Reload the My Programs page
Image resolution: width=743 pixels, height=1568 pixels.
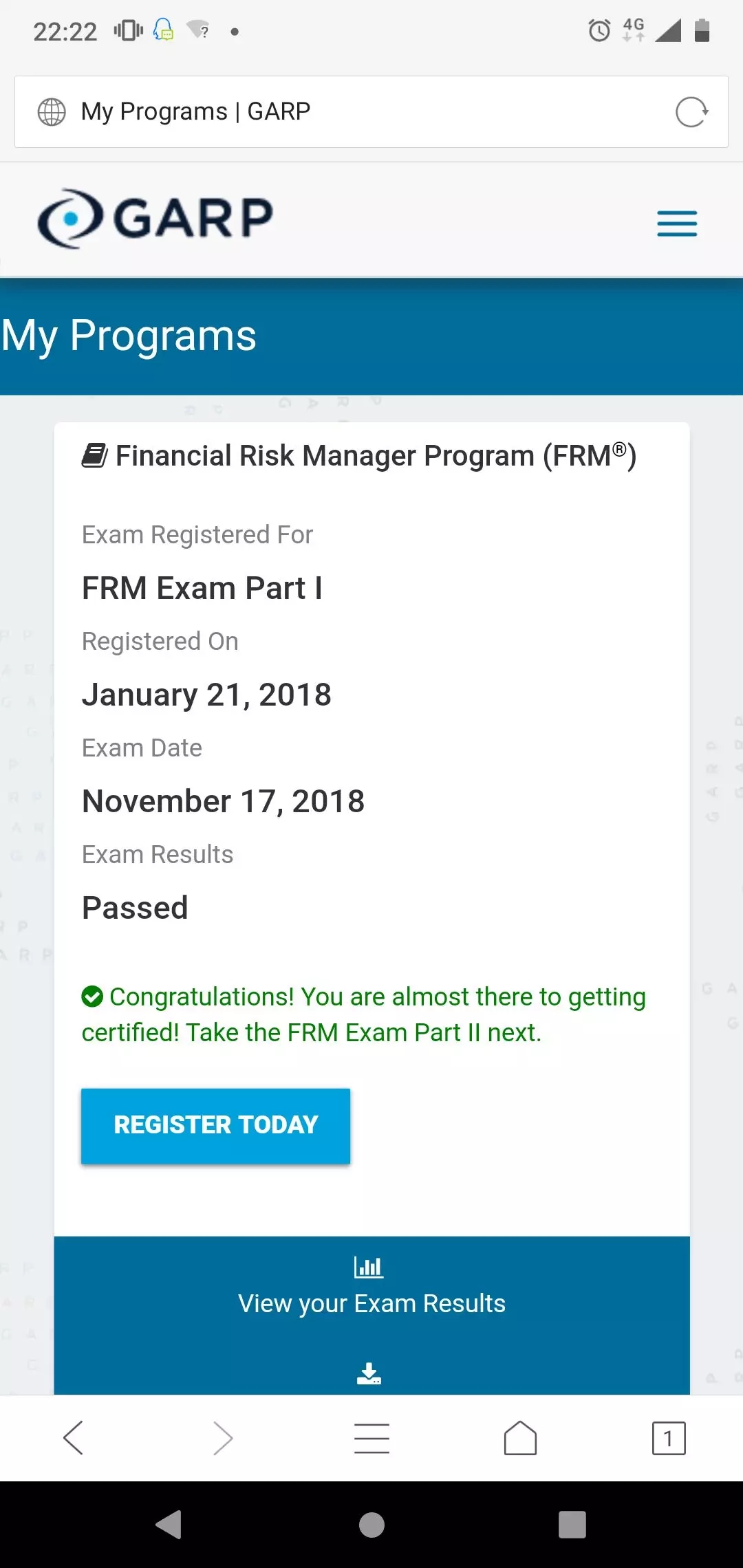(691, 111)
